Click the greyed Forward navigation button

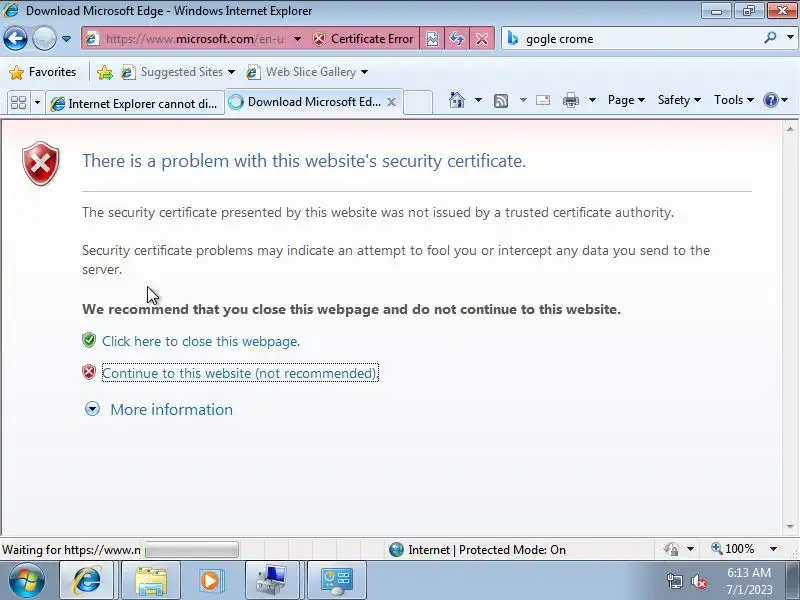click(x=44, y=39)
